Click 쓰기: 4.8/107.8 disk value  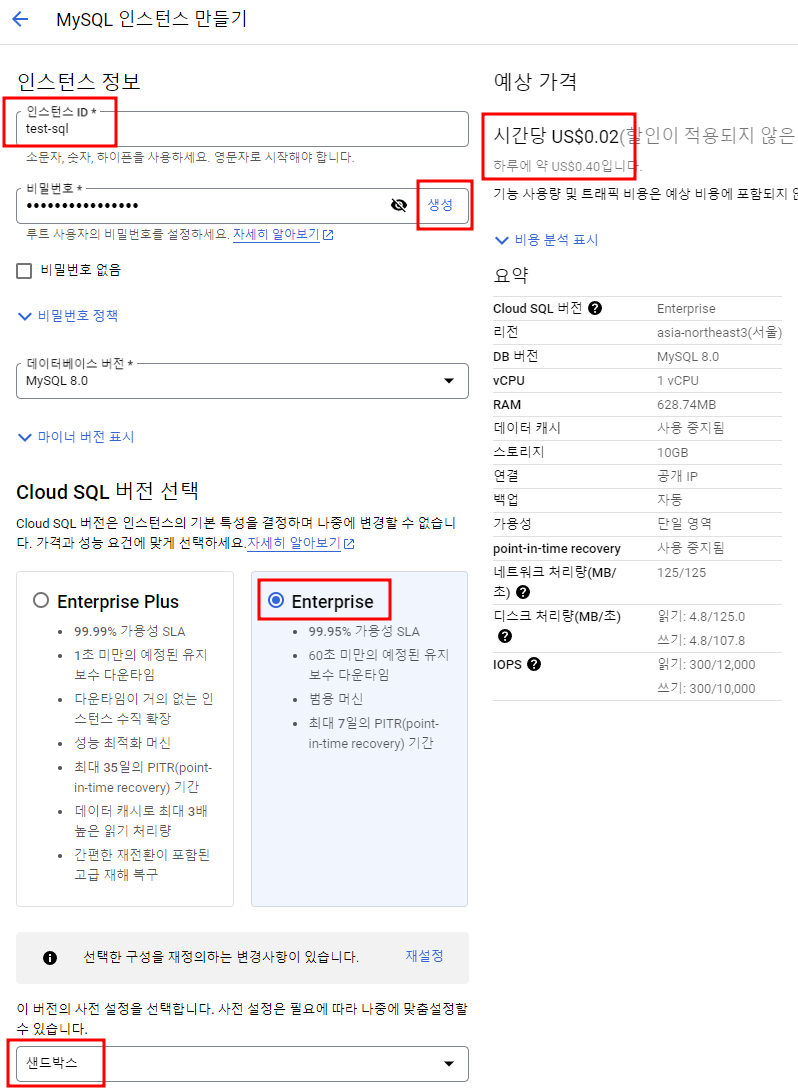pyautogui.click(x=701, y=640)
